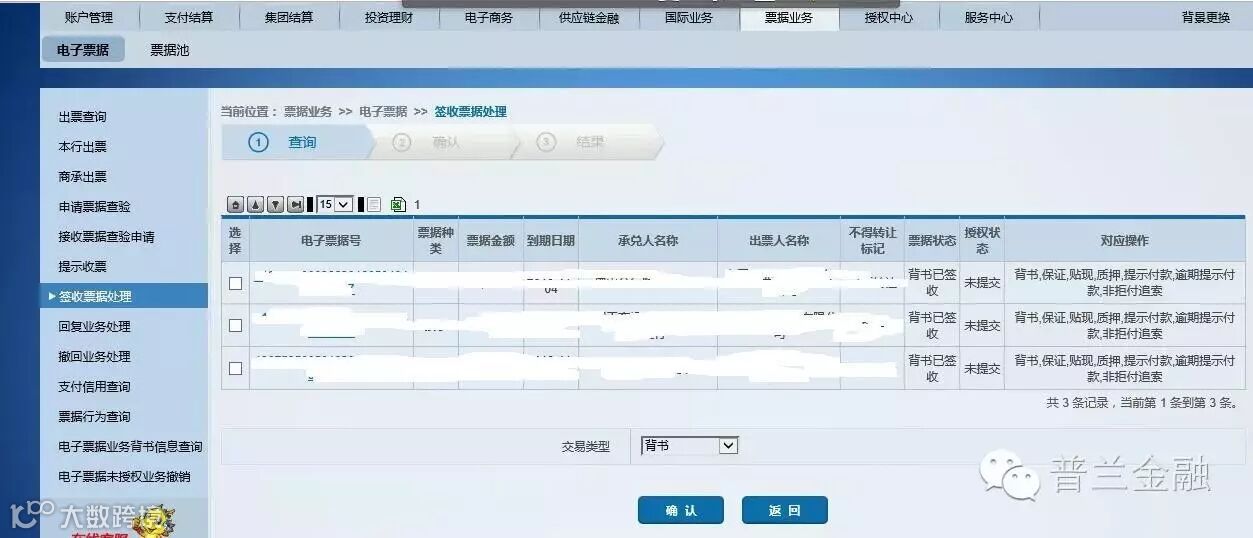Click the 票据金额 column header
The image size is (1253, 538).
491,241
